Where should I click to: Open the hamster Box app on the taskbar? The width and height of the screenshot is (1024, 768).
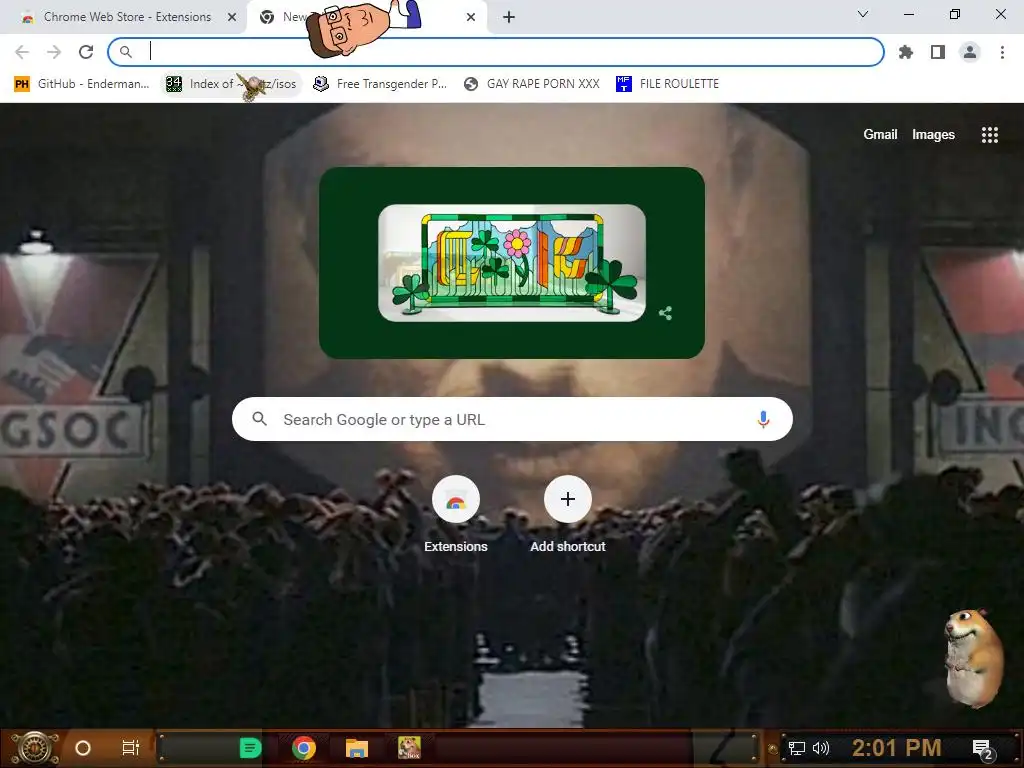pos(409,748)
